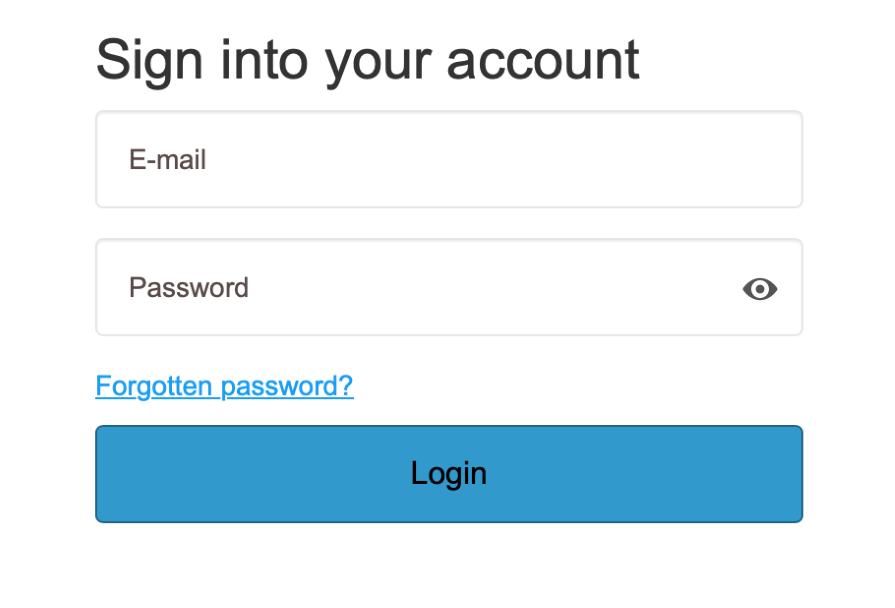The height and width of the screenshot is (608, 895).
Task: Place cursor in the E-mail box
Action: (448, 160)
